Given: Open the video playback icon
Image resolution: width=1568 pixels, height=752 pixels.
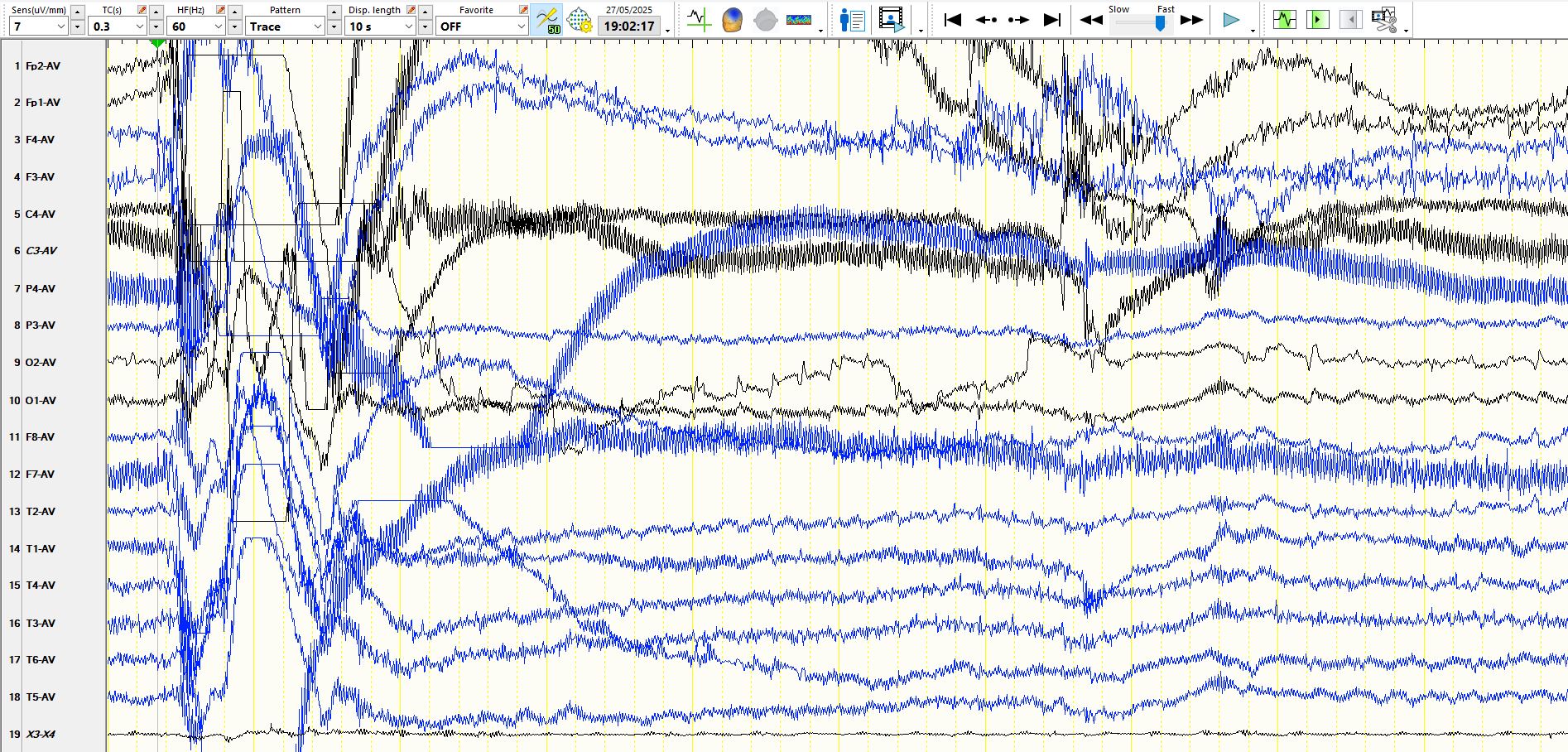Looking at the screenshot, I should [x=892, y=19].
